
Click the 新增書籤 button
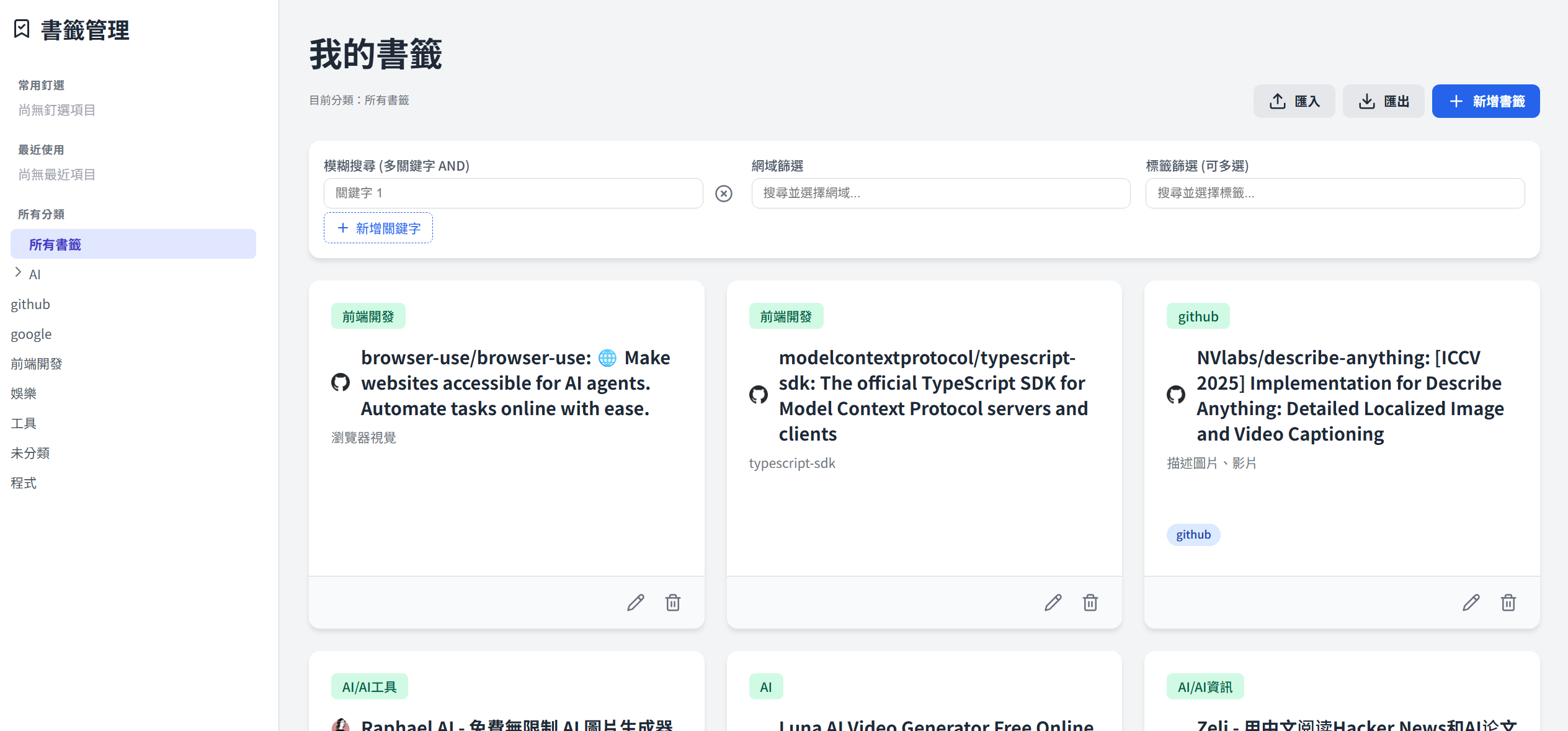point(1486,101)
